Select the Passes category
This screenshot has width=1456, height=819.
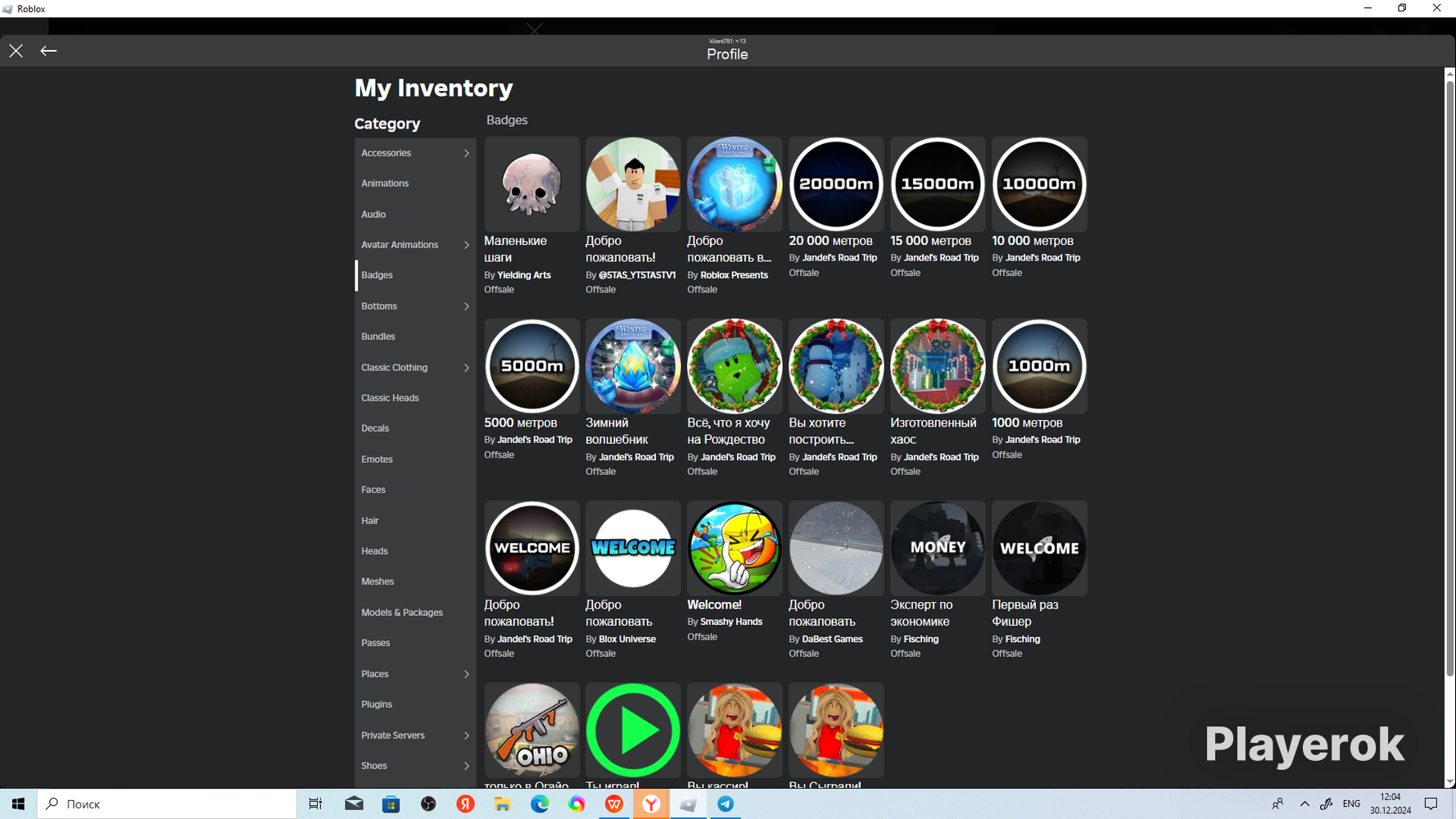pyautogui.click(x=415, y=643)
